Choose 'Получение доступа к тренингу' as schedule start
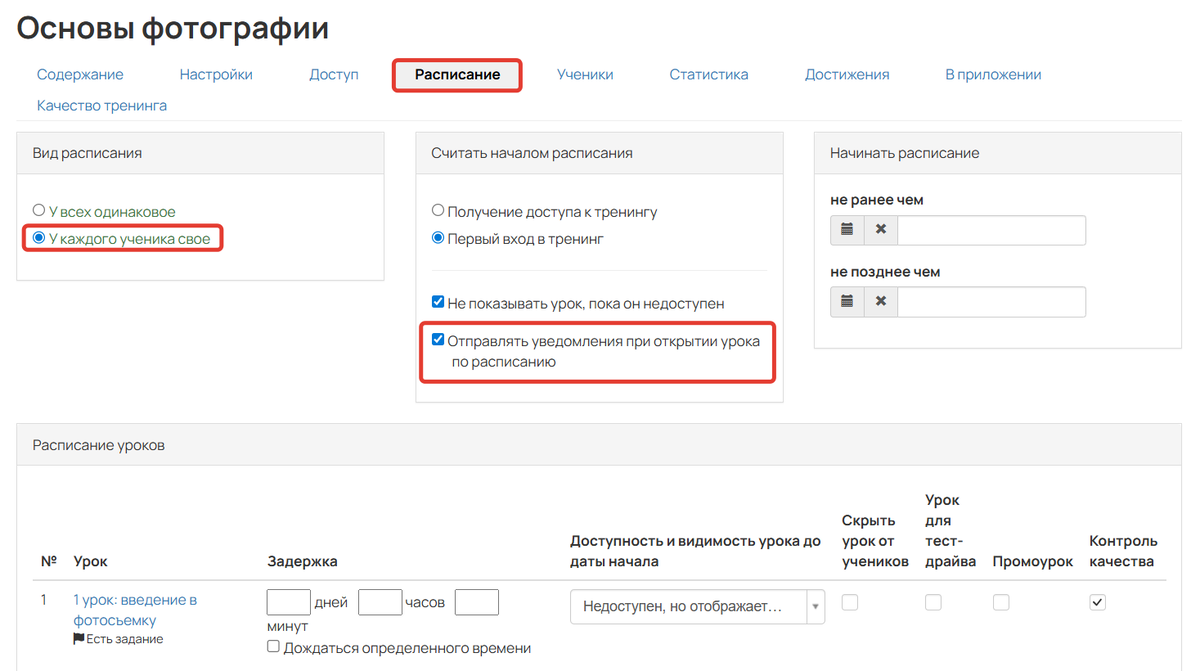Viewport: 1200px width, 671px height. click(438, 211)
